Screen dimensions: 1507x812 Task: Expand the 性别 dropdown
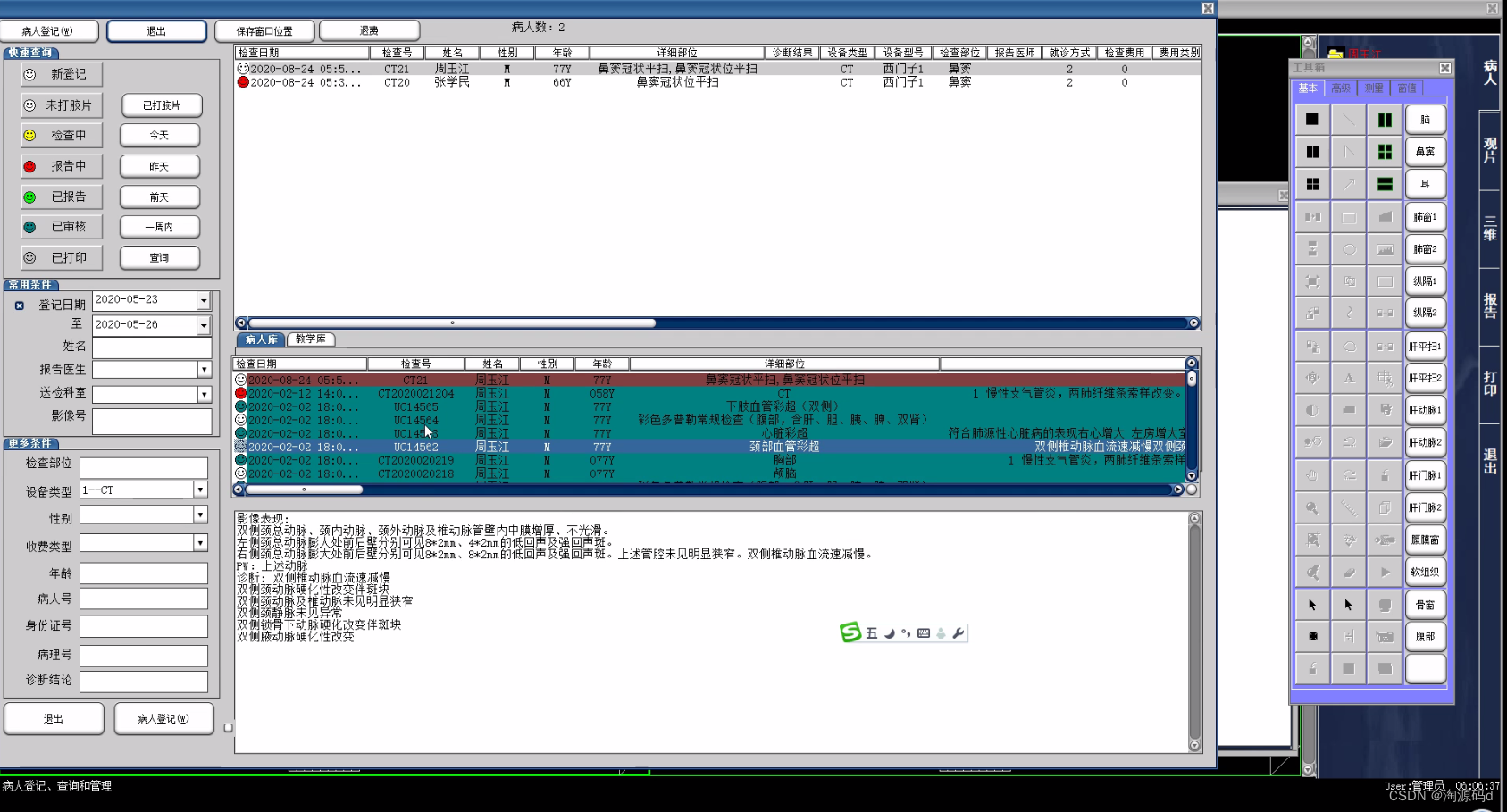click(x=200, y=515)
